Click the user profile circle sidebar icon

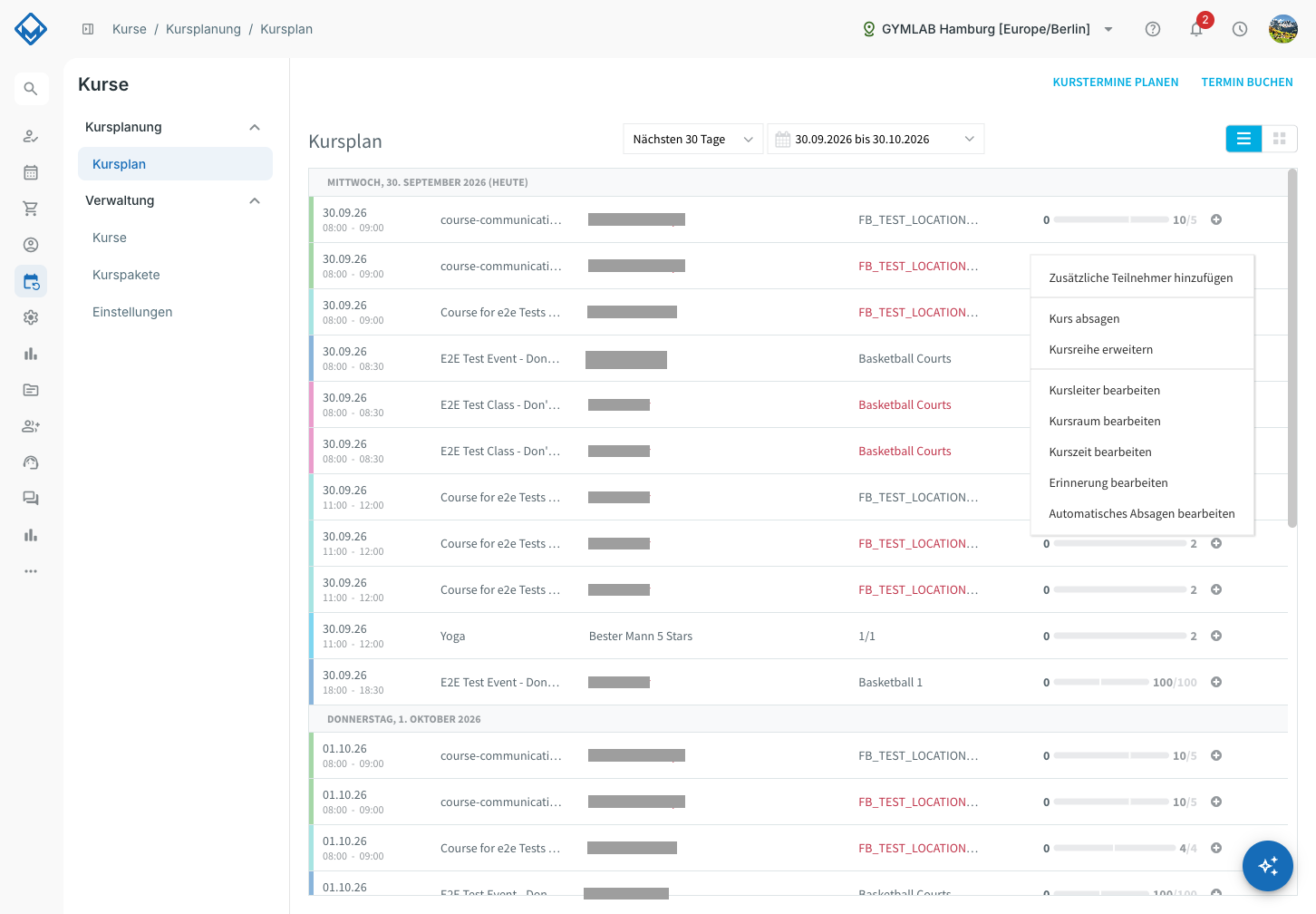coord(31,245)
